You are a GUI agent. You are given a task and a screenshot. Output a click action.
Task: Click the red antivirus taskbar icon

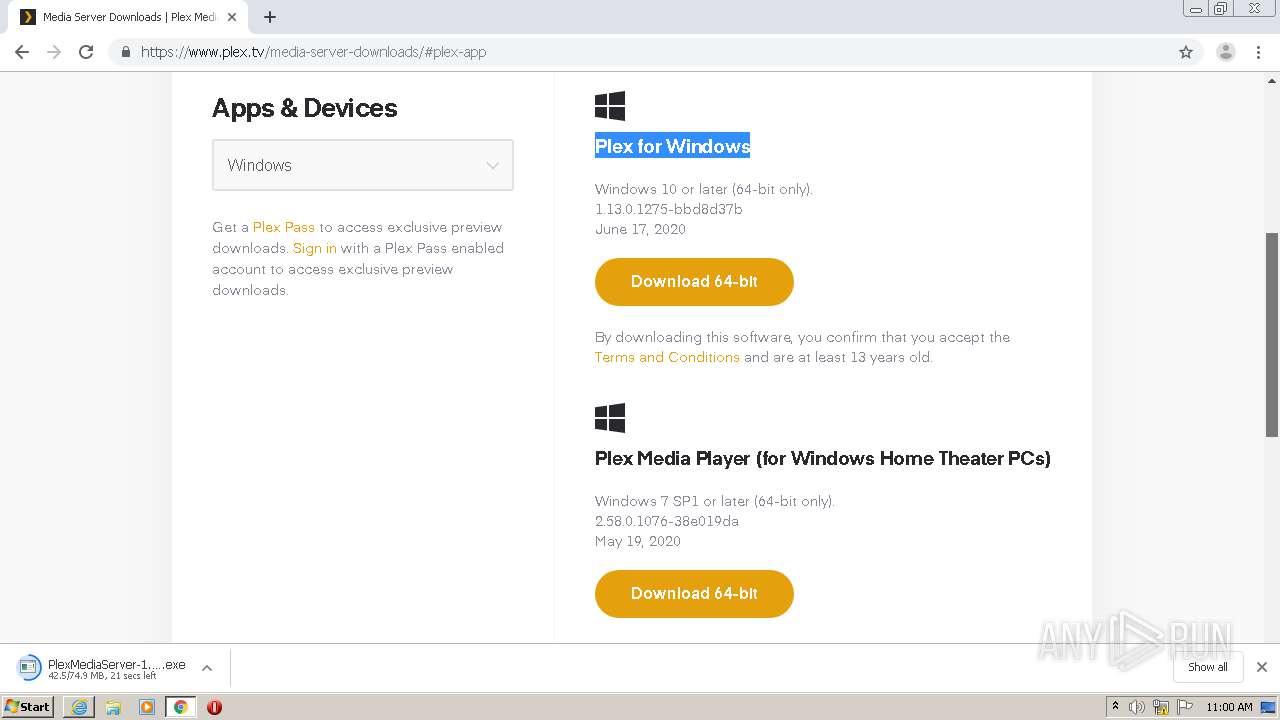(214, 707)
